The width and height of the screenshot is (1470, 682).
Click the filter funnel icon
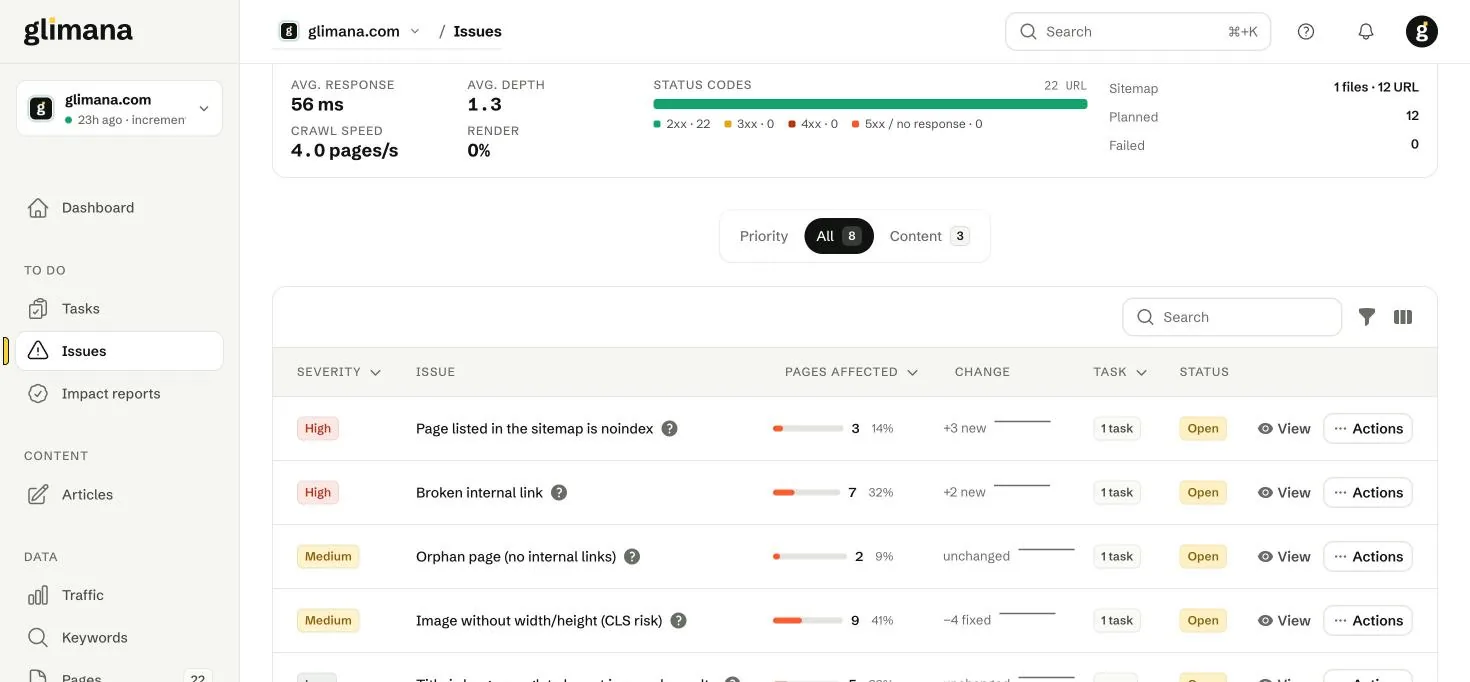tap(1367, 317)
